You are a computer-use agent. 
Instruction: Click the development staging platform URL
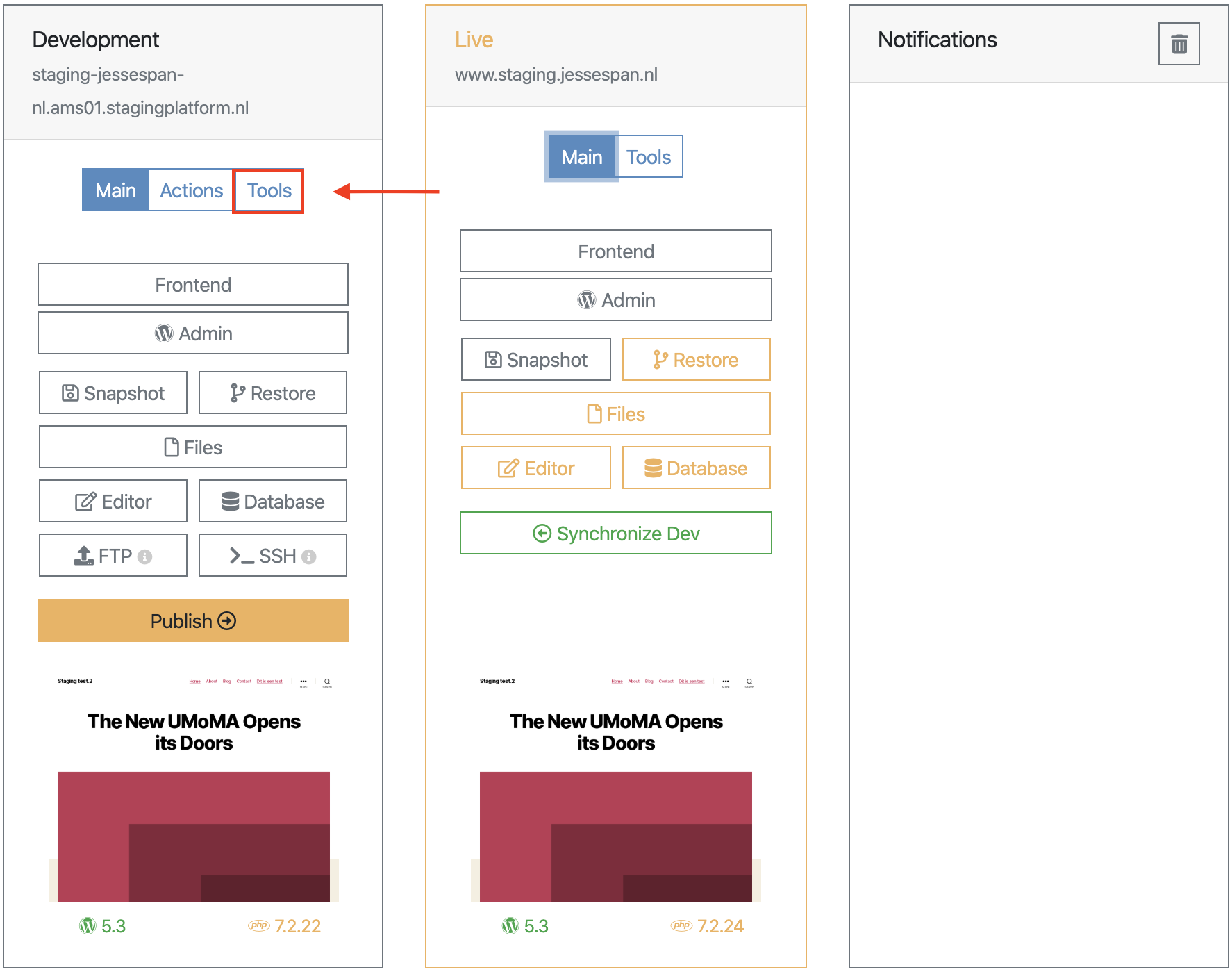point(140,91)
